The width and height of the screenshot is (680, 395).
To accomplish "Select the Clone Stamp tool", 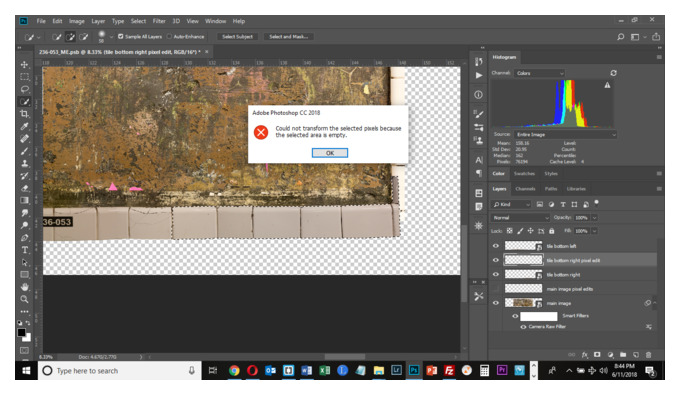I will pyautogui.click(x=25, y=163).
